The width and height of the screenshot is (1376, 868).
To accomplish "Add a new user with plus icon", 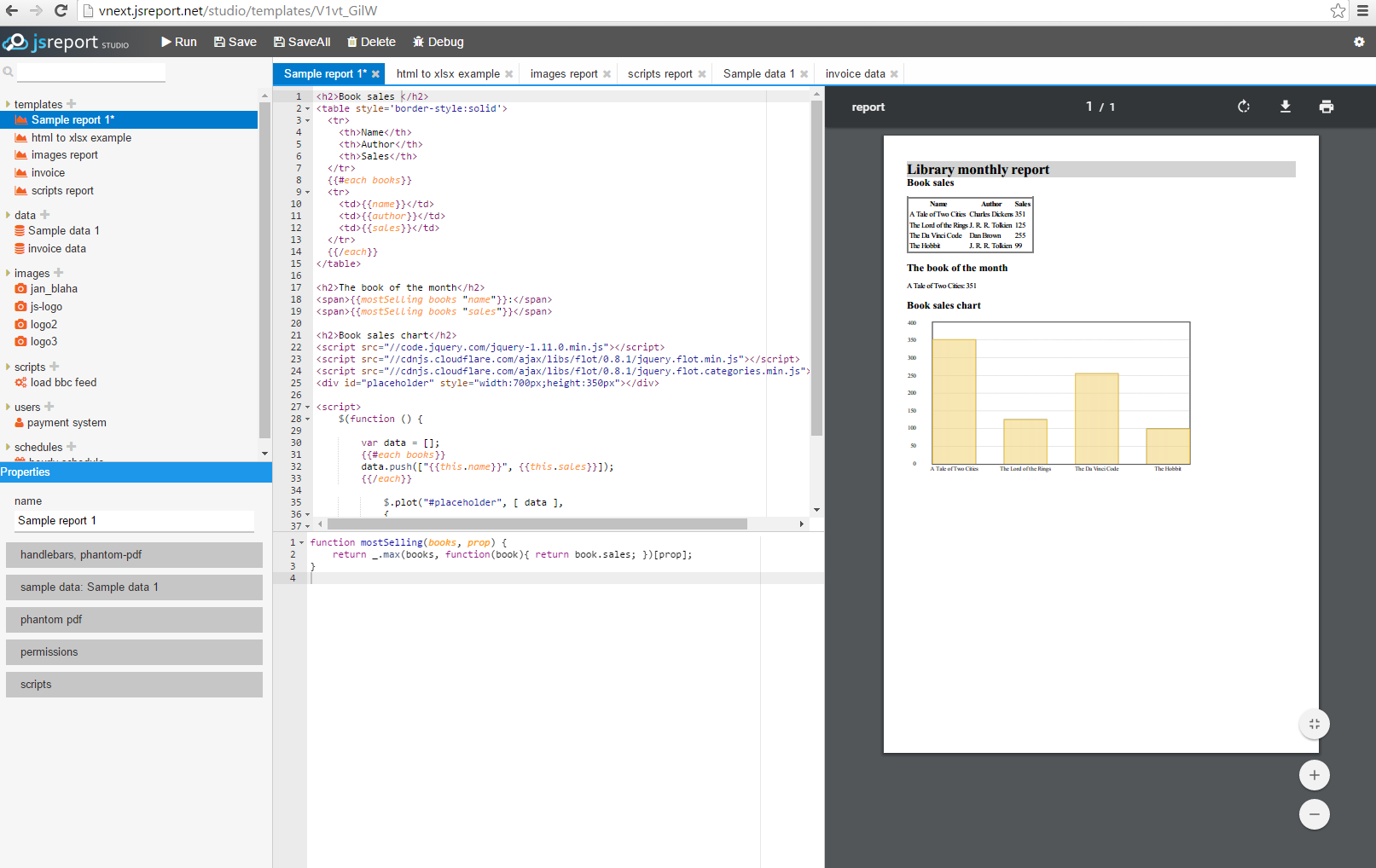I will pos(49,407).
